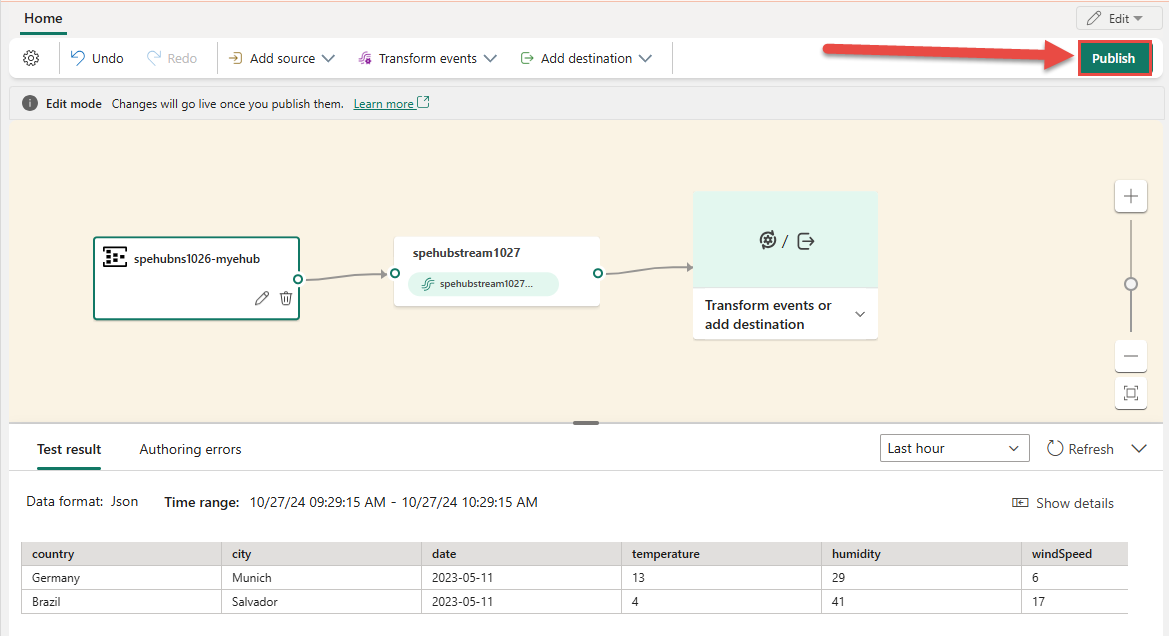Open the Add destination dropdown
The width and height of the screenshot is (1169, 636).
point(587,58)
